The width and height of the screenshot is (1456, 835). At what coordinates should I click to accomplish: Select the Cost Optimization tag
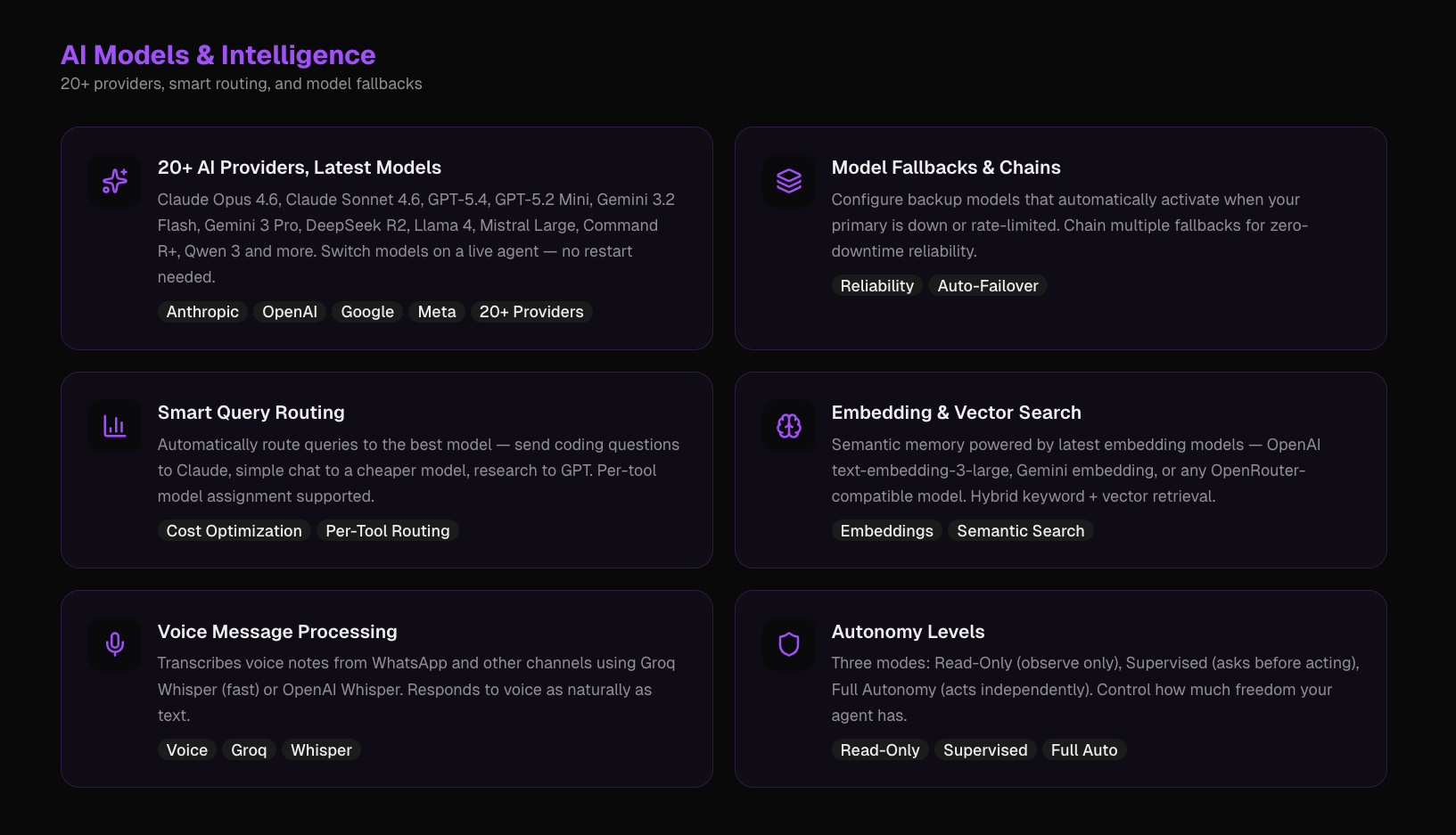point(234,531)
